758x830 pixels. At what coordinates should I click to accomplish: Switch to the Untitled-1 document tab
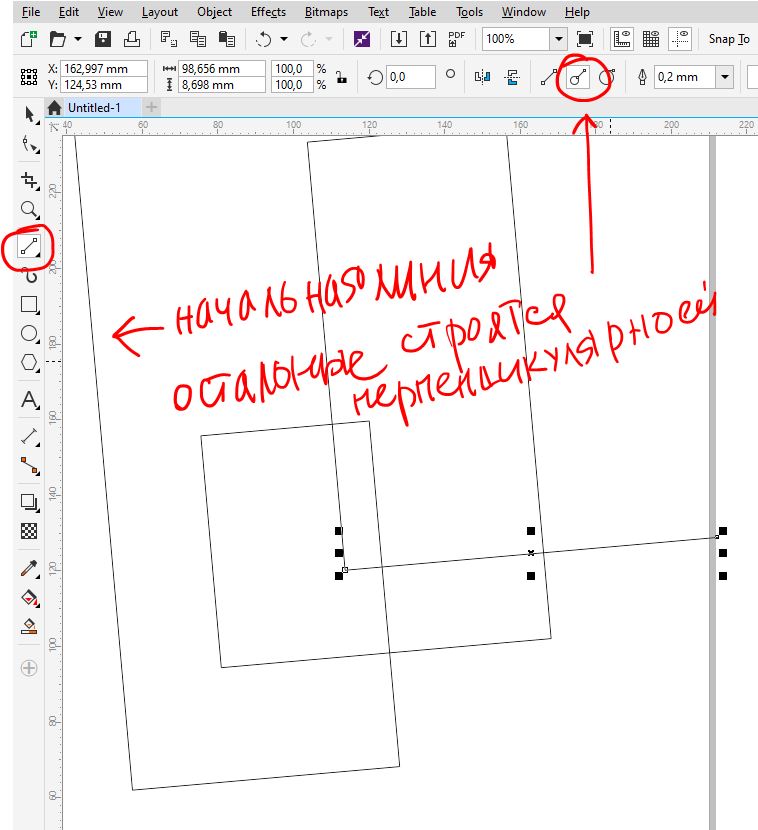94,108
